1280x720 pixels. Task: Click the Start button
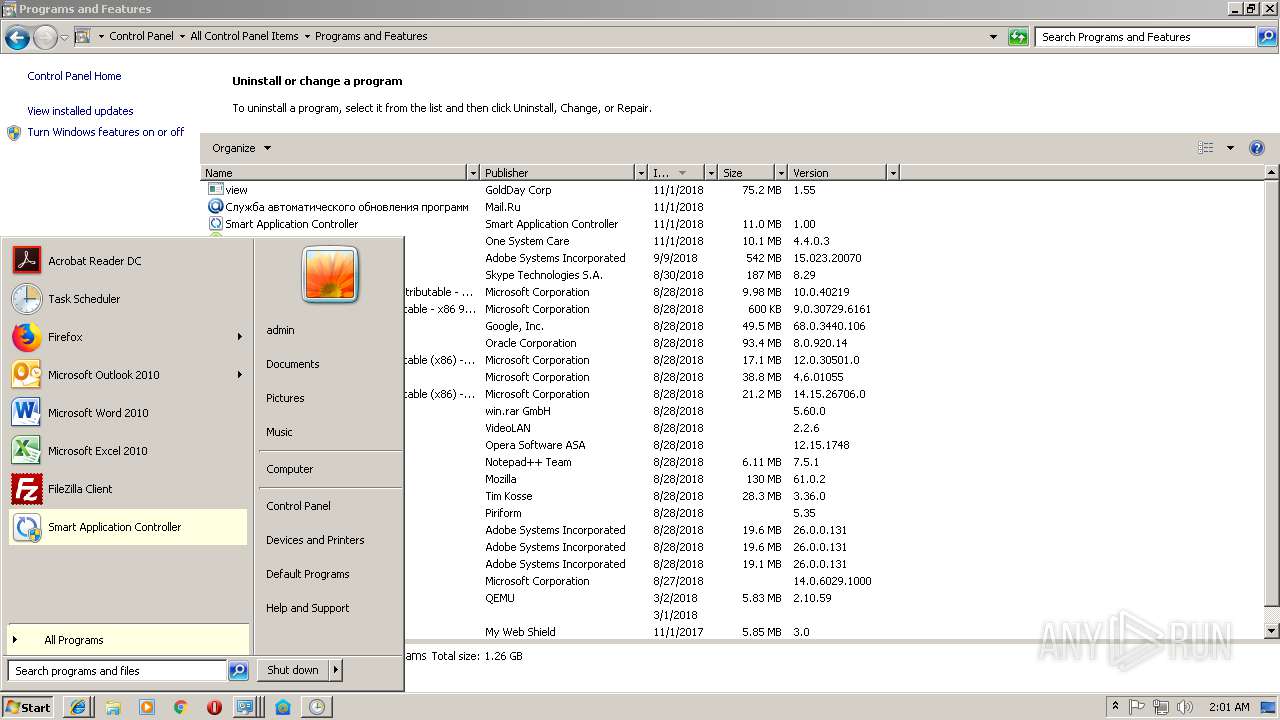[28, 707]
